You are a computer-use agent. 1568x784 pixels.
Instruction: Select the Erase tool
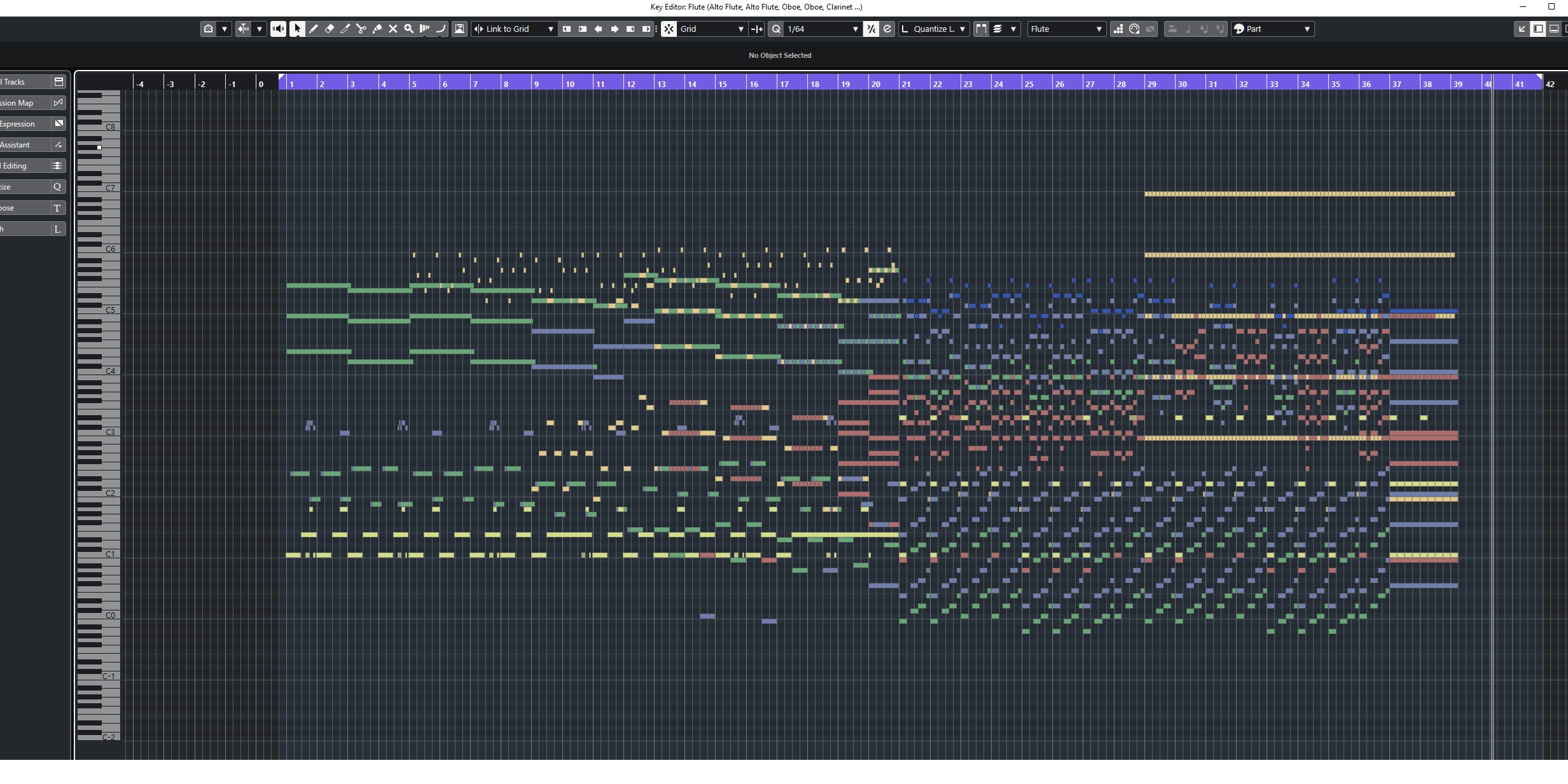click(x=330, y=29)
